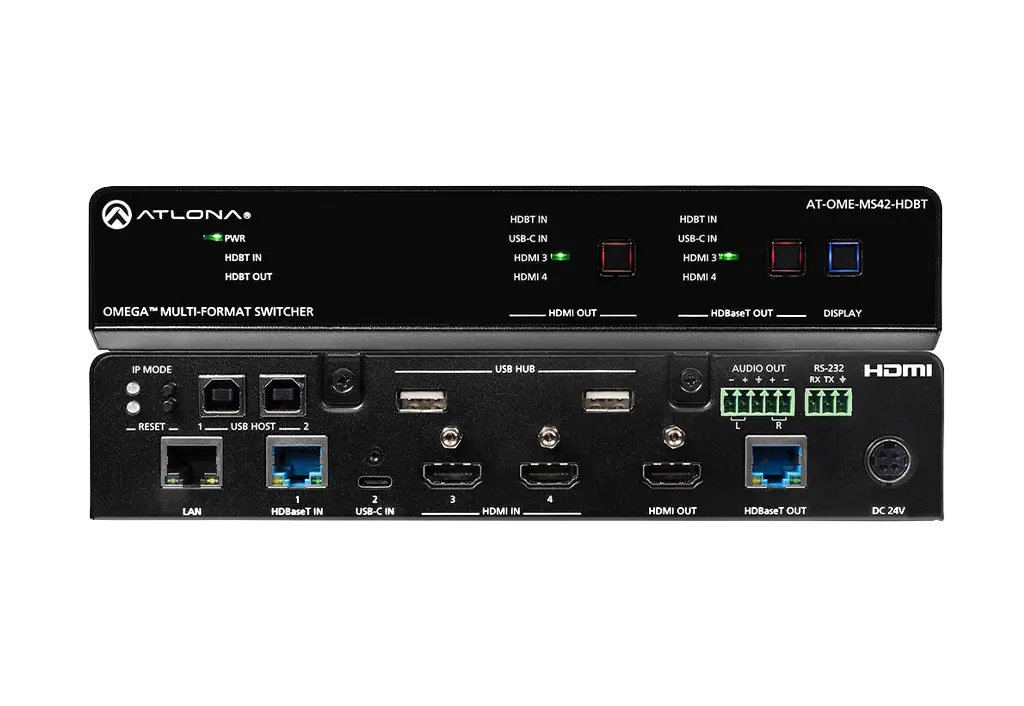The height and width of the screenshot is (706, 1024).
Task: Click the blue HDBaseT OUT port
Action: pos(776,463)
